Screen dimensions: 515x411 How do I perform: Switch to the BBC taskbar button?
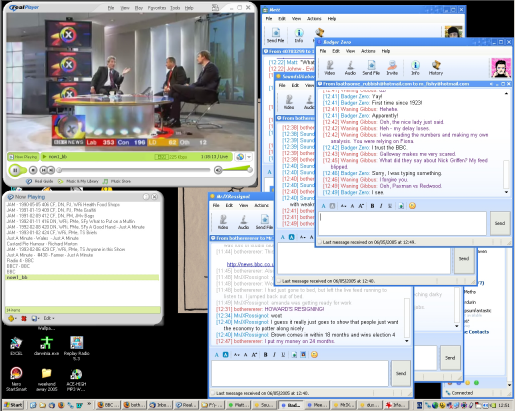107,405
